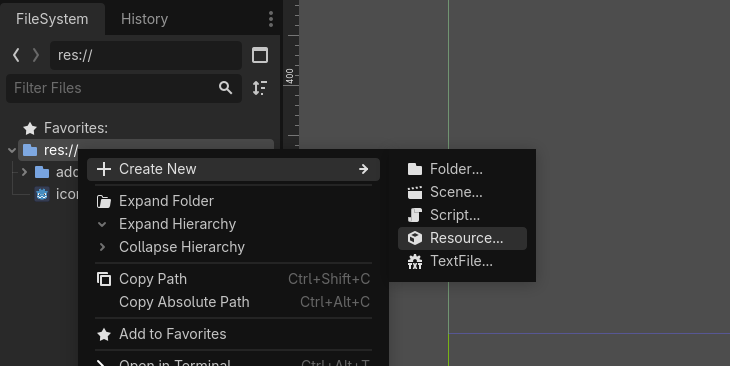Choose Expand Folder from context menu

tap(233, 201)
